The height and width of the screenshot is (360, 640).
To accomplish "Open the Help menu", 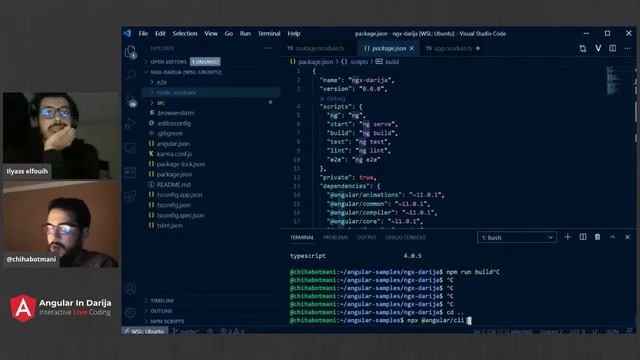I will tap(294, 33).
